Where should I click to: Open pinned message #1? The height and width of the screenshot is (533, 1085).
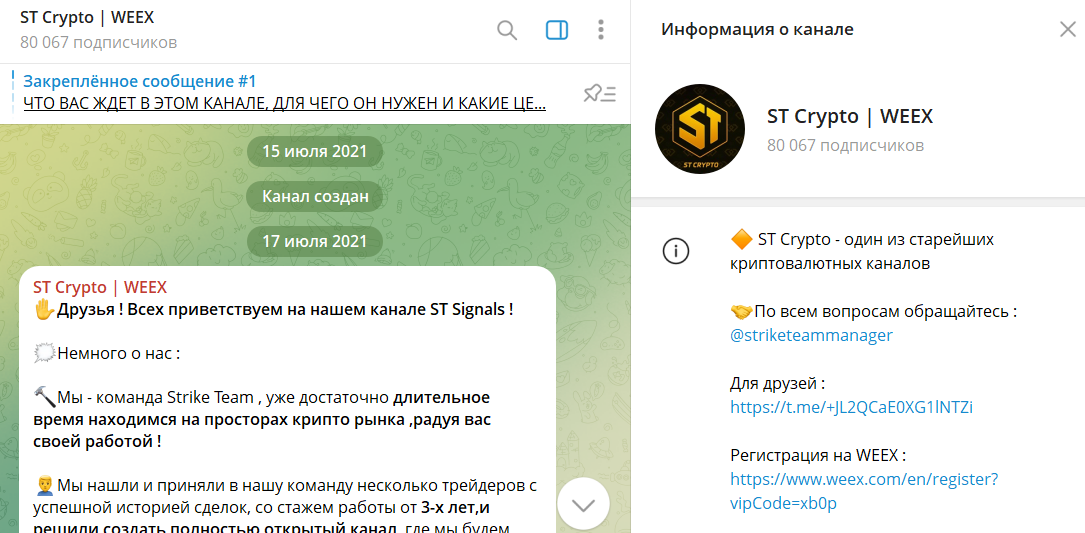[285, 92]
